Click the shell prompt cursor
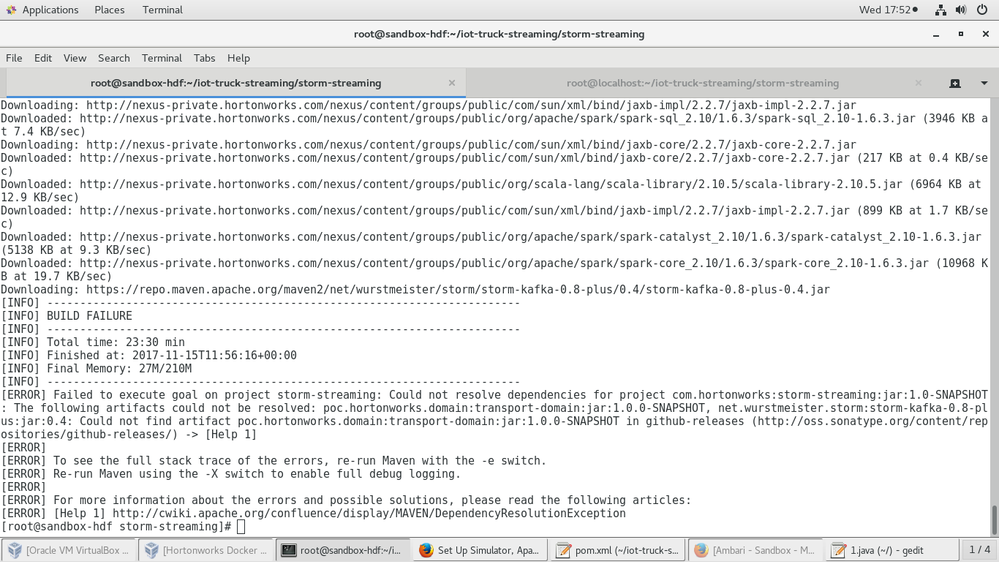Screen dimensions: 999x562 241,527
